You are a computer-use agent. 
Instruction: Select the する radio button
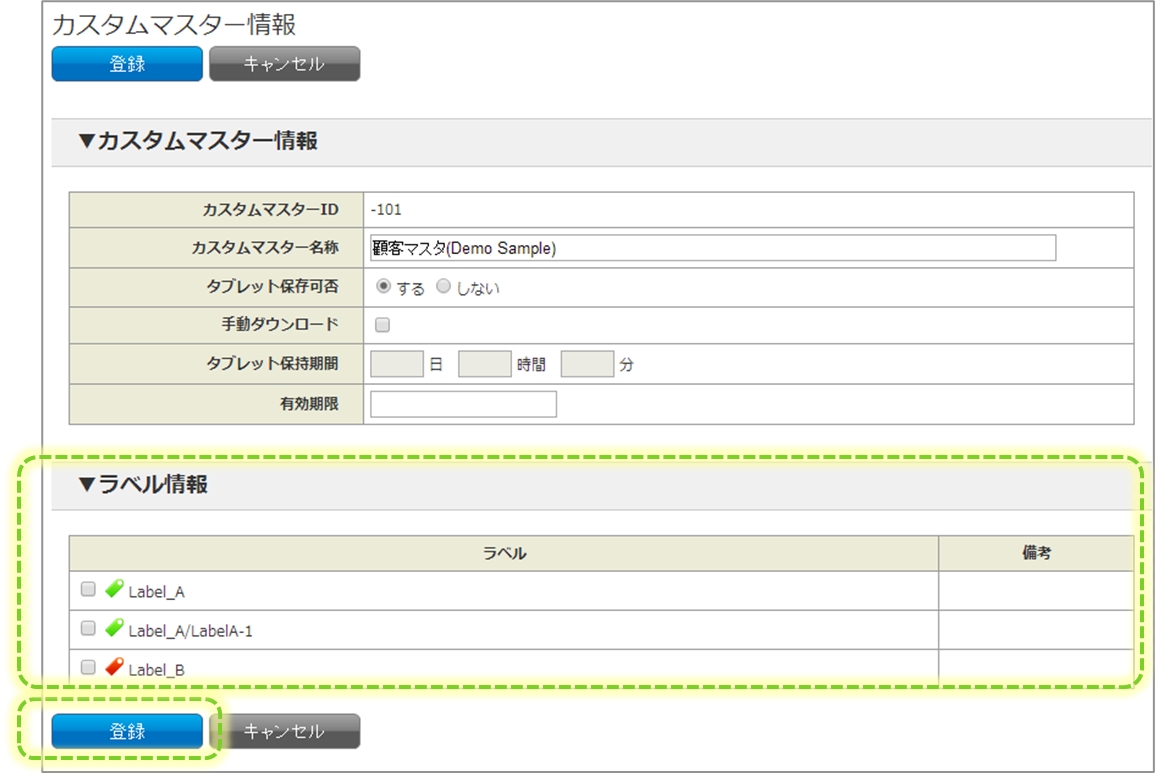coord(383,287)
